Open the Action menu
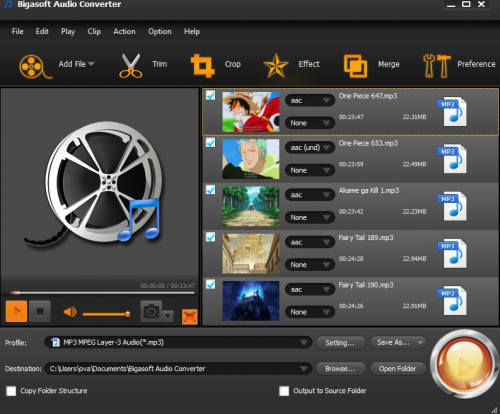 [124, 32]
